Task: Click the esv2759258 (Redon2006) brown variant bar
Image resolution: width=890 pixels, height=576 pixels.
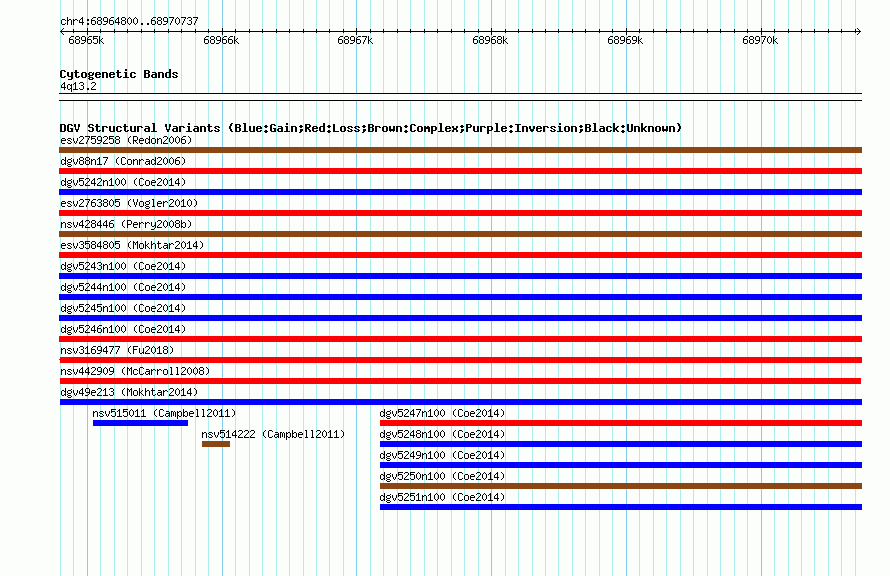Action: [460, 150]
